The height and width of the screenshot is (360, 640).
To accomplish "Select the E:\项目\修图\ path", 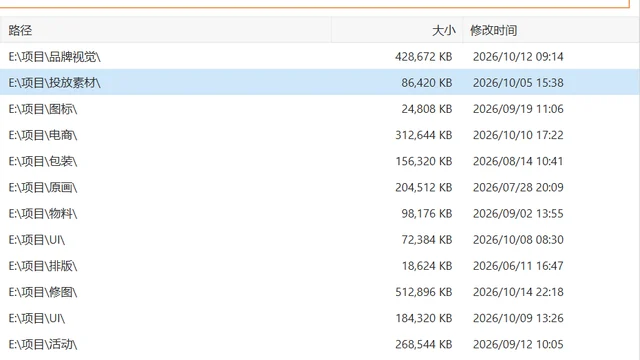I will point(43,292).
